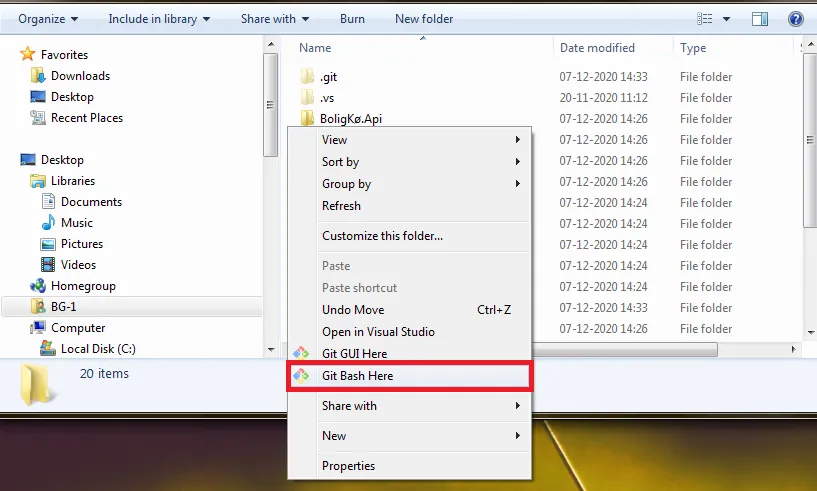The image size is (817, 491).
Task: Open Recent Places in Favorites
Action: [86, 118]
